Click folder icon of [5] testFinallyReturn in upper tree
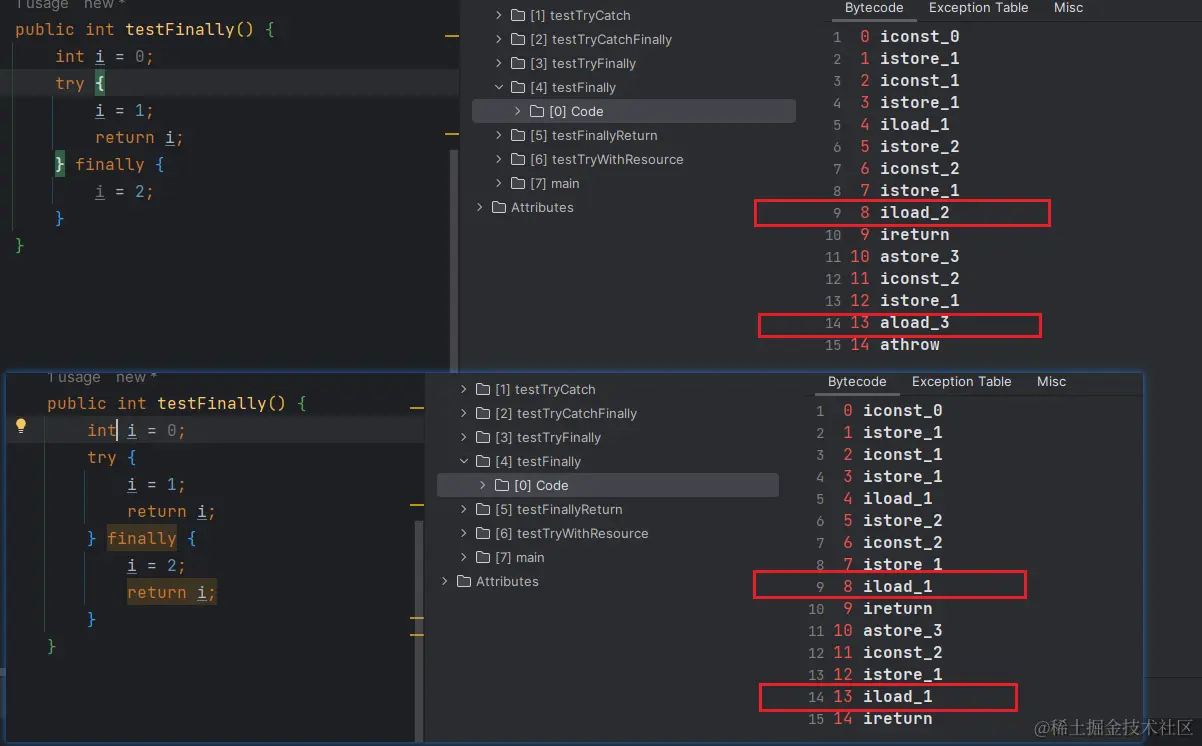This screenshot has width=1202, height=746. point(518,136)
